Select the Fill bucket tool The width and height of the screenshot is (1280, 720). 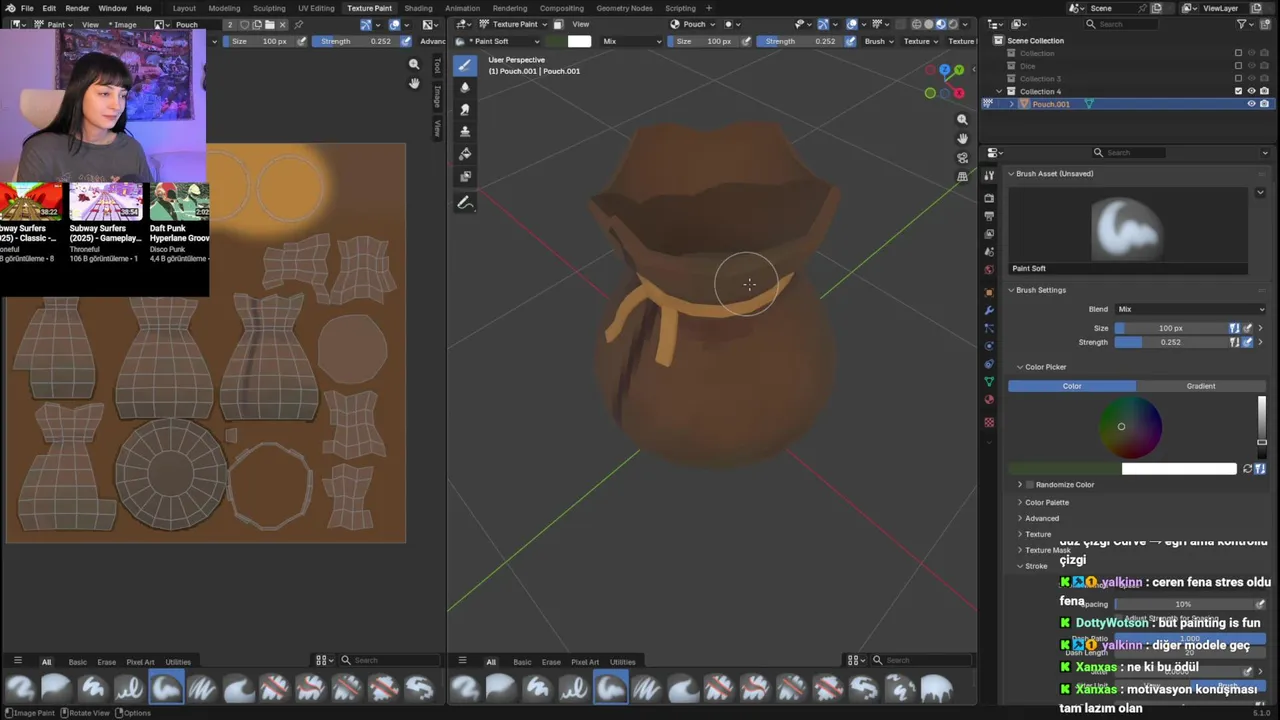[x=465, y=154]
